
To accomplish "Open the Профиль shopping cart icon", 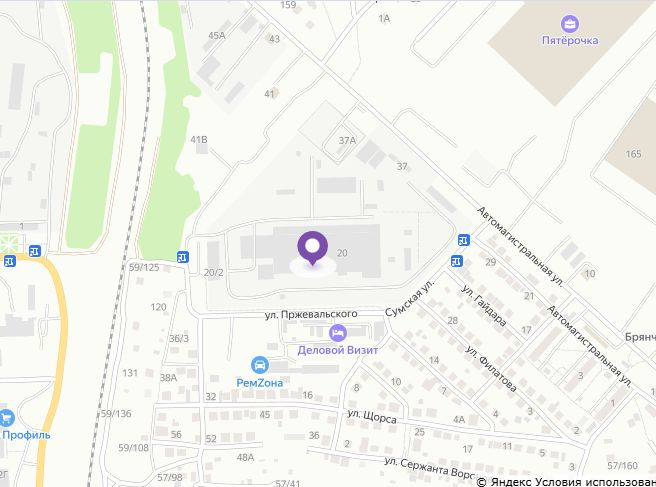I will tap(5, 418).
